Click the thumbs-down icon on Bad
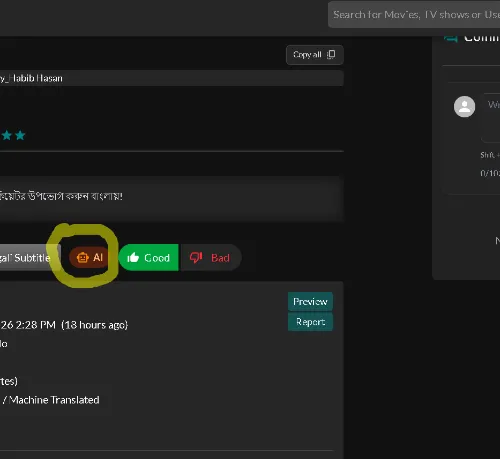Image resolution: width=500 pixels, height=459 pixels. click(196, 257)
